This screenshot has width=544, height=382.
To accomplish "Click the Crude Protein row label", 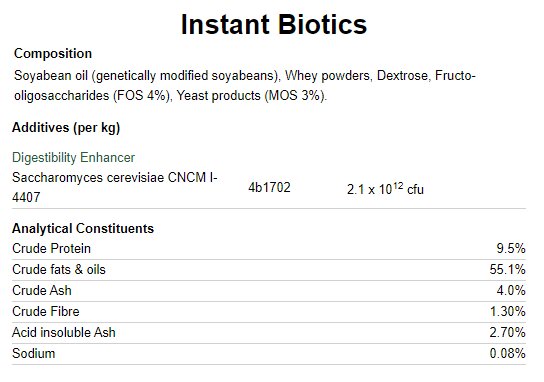I will [51, 249].
